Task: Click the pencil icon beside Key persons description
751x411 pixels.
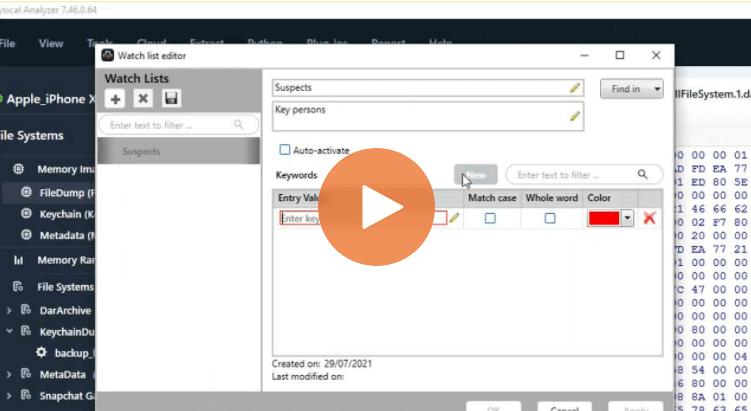Action: click(575, 116)
